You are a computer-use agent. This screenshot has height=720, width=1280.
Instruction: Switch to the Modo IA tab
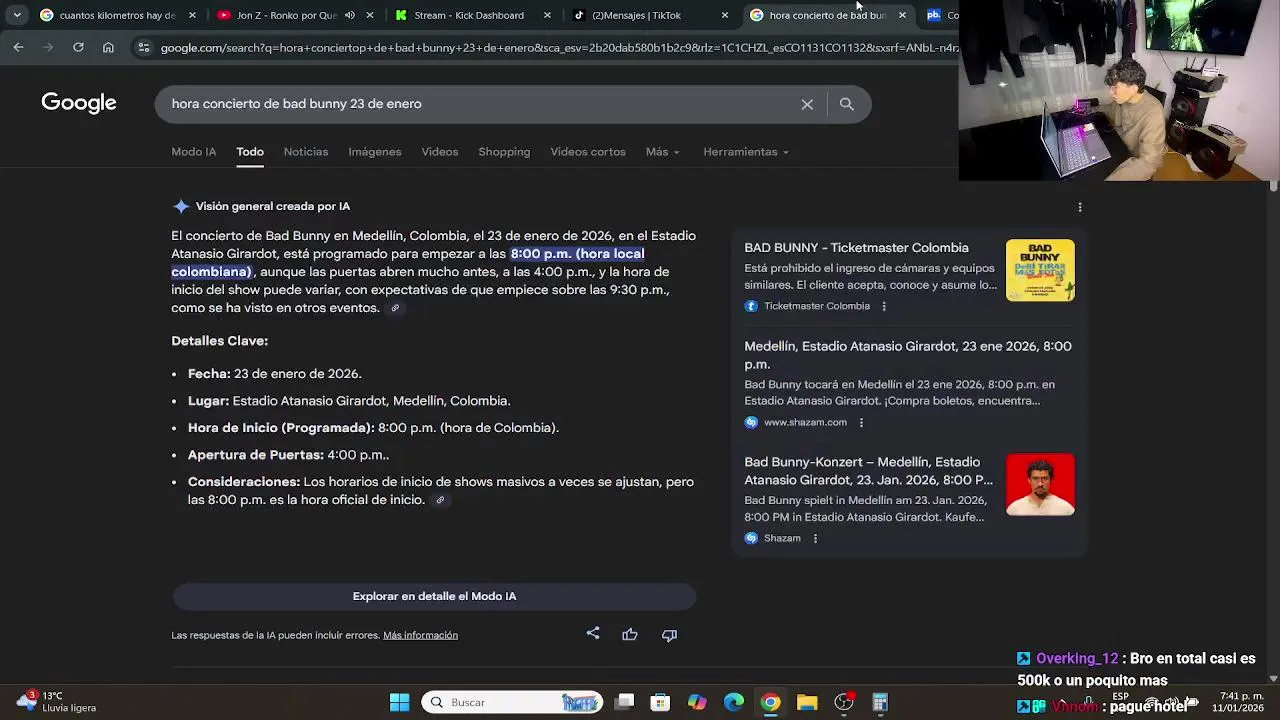(x=193, y=152)
